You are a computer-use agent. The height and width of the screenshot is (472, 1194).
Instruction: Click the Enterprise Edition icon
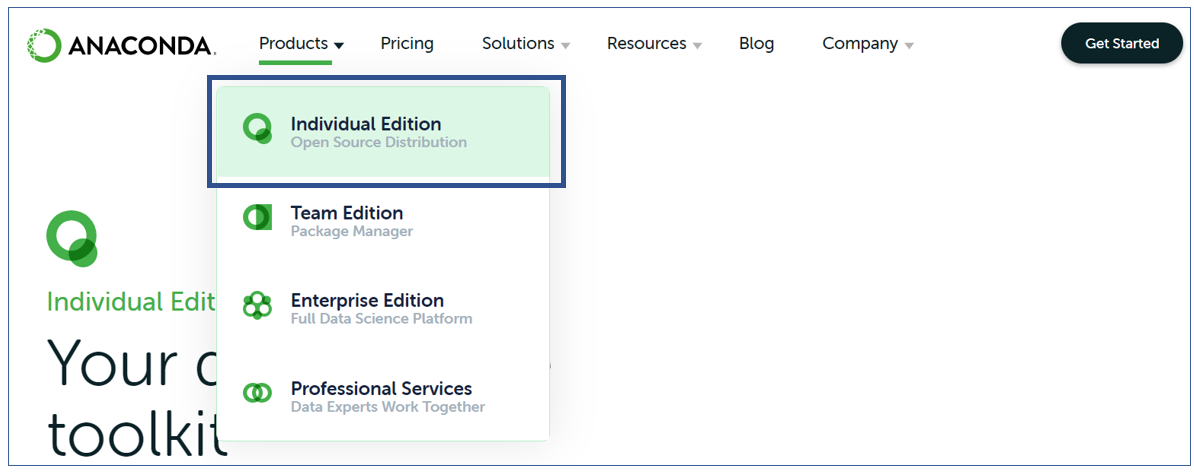click(x=257, y=305)
